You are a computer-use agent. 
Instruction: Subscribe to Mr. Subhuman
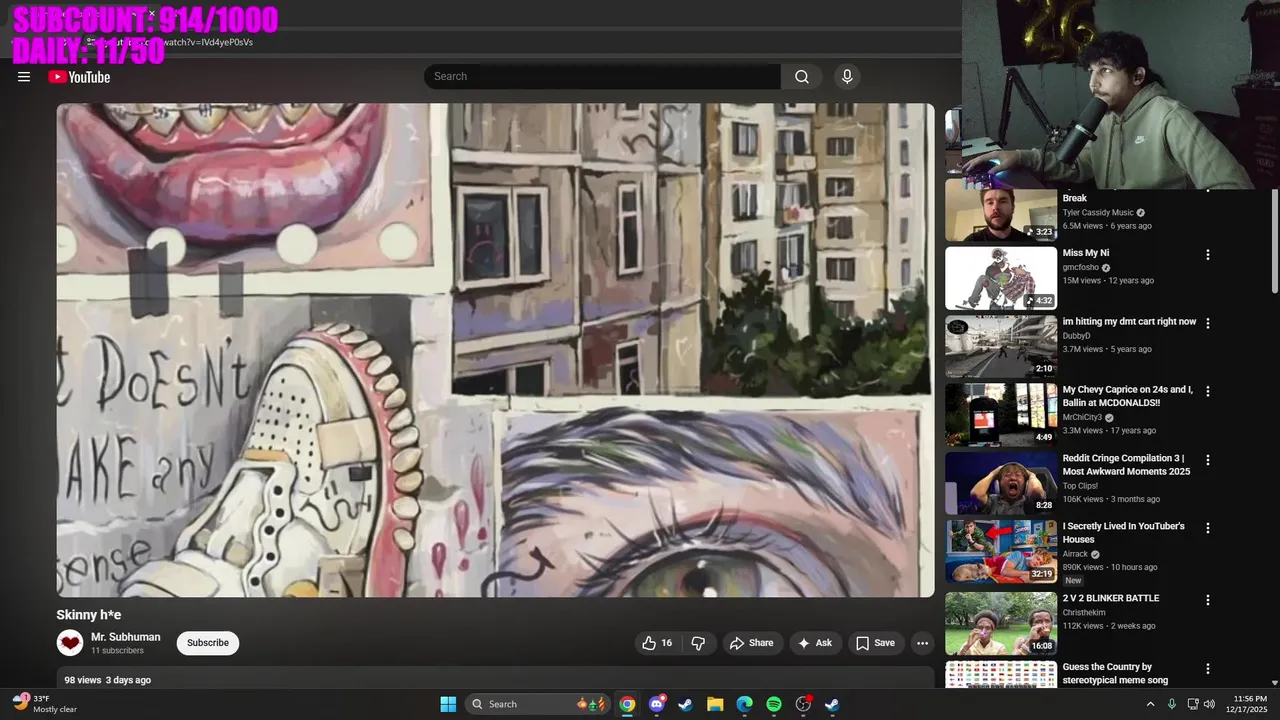tap(208, 643)
